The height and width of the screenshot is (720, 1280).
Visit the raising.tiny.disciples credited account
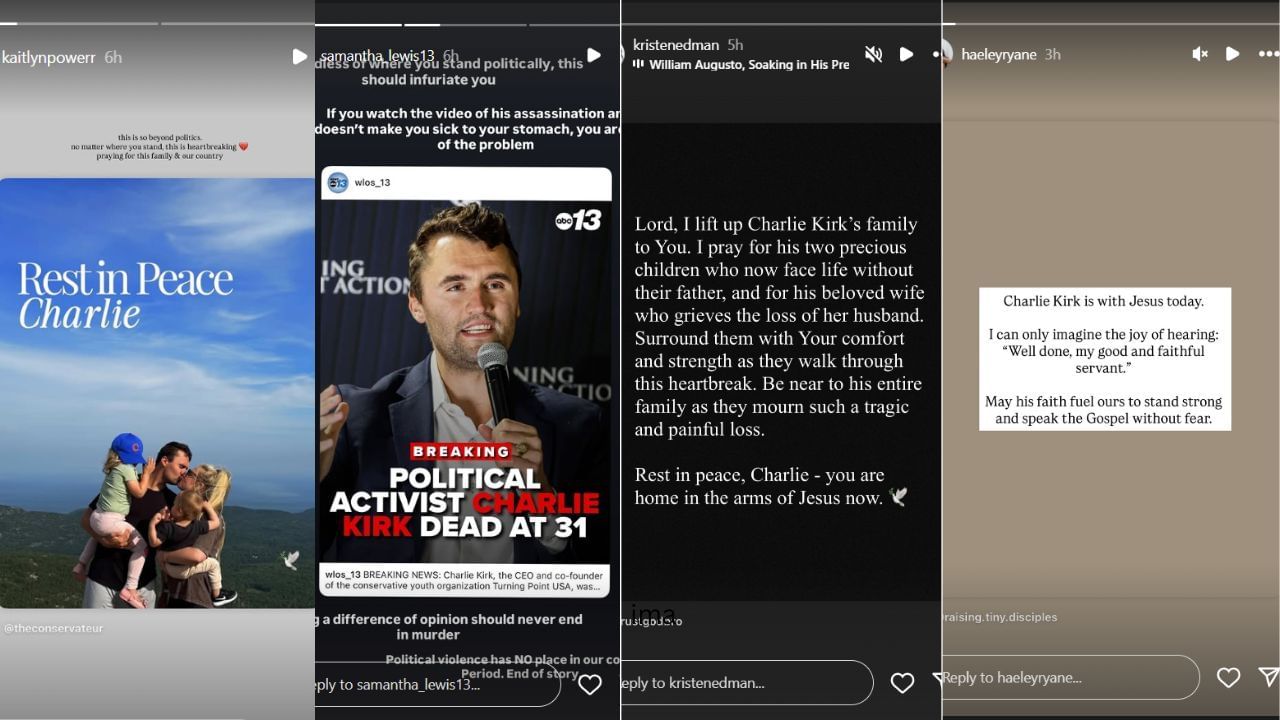coord(1000,617)
